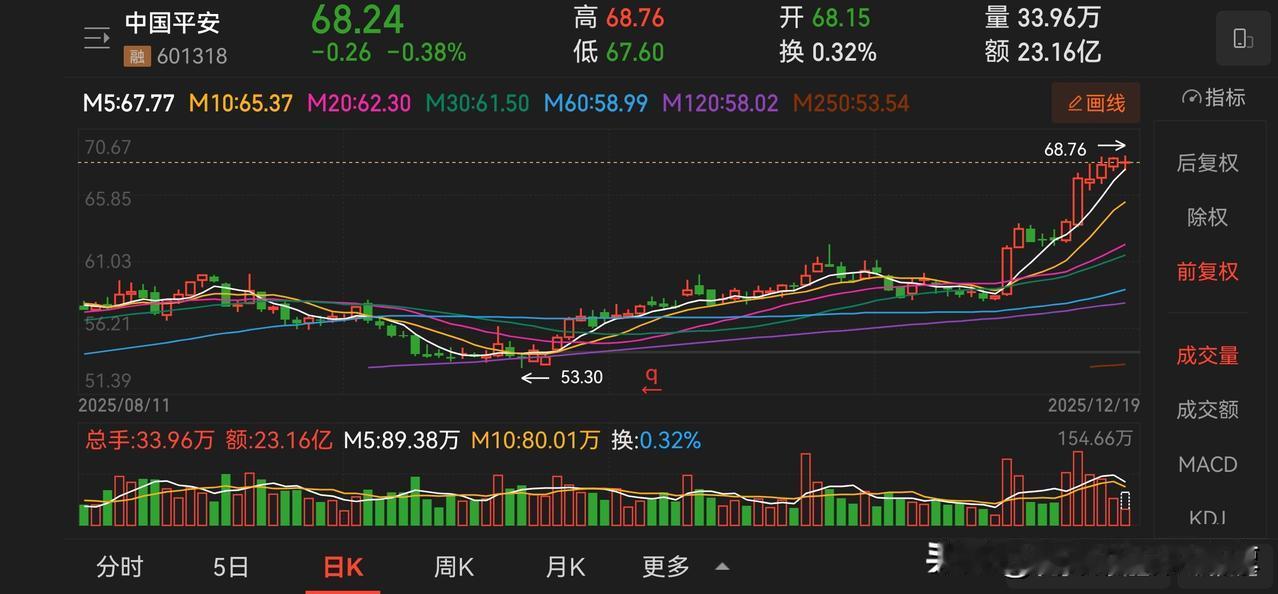Switch sub-chart to 成交量
The image size is (1278, 594).
1207,355
